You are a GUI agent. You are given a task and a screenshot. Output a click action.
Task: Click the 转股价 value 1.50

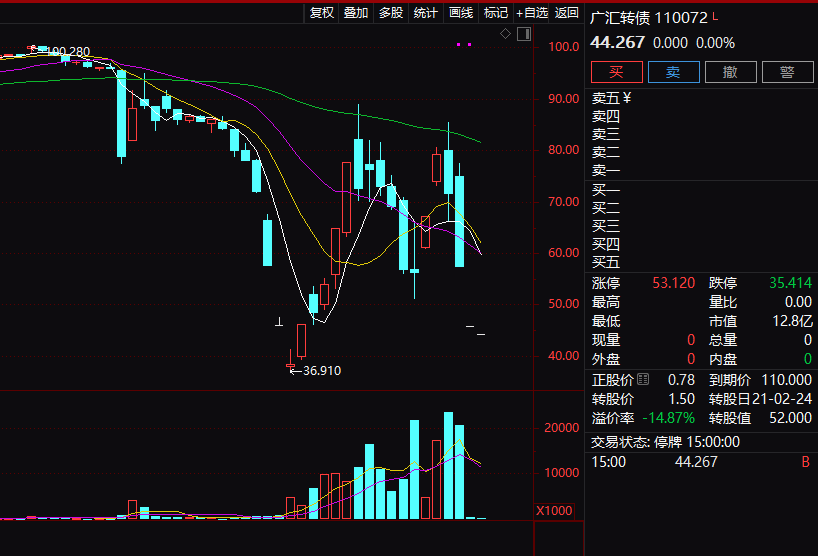(681, 399)
